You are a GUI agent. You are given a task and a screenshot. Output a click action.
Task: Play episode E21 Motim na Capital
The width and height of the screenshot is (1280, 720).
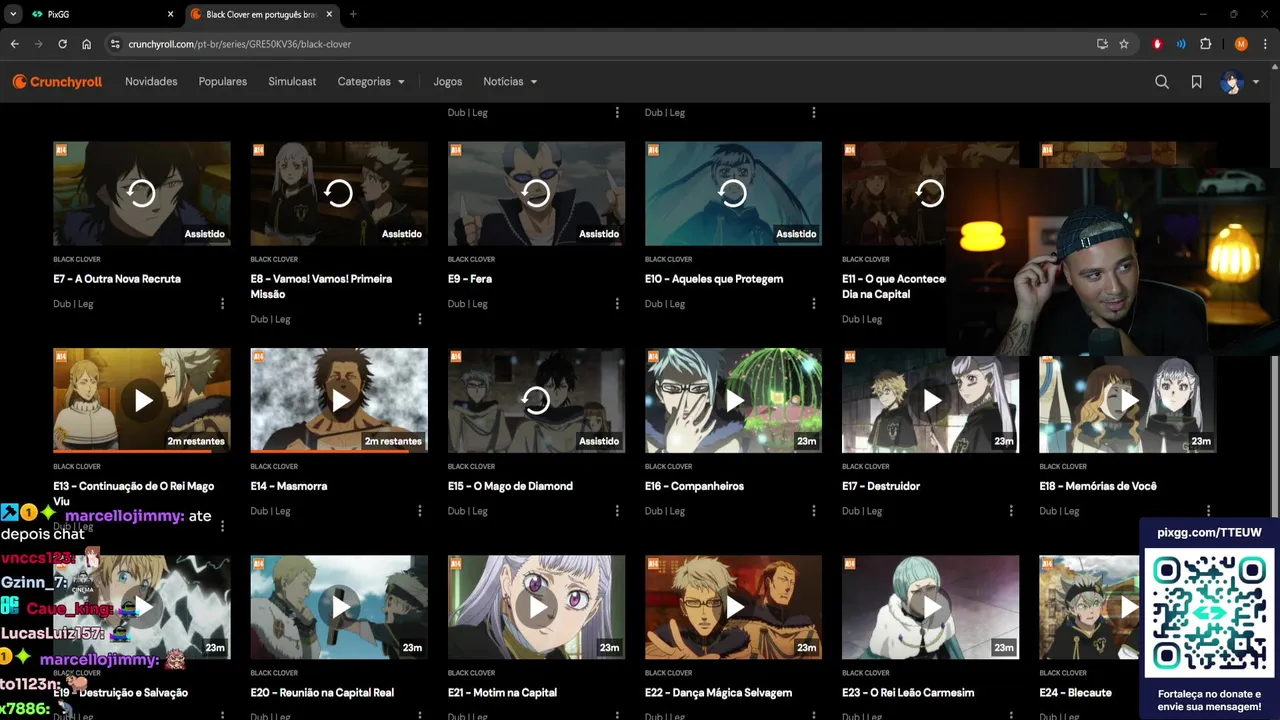coord(536,607)
